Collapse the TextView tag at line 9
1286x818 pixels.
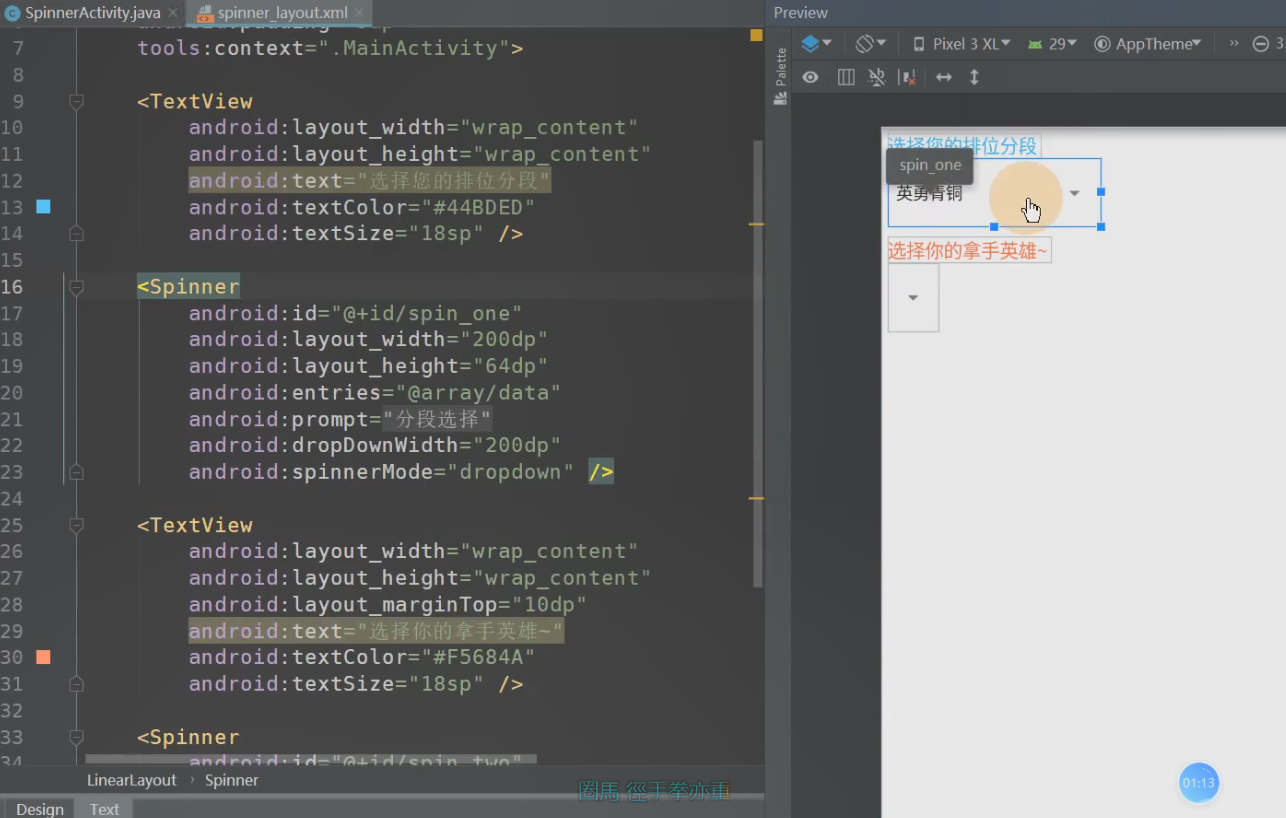point(76,101)
